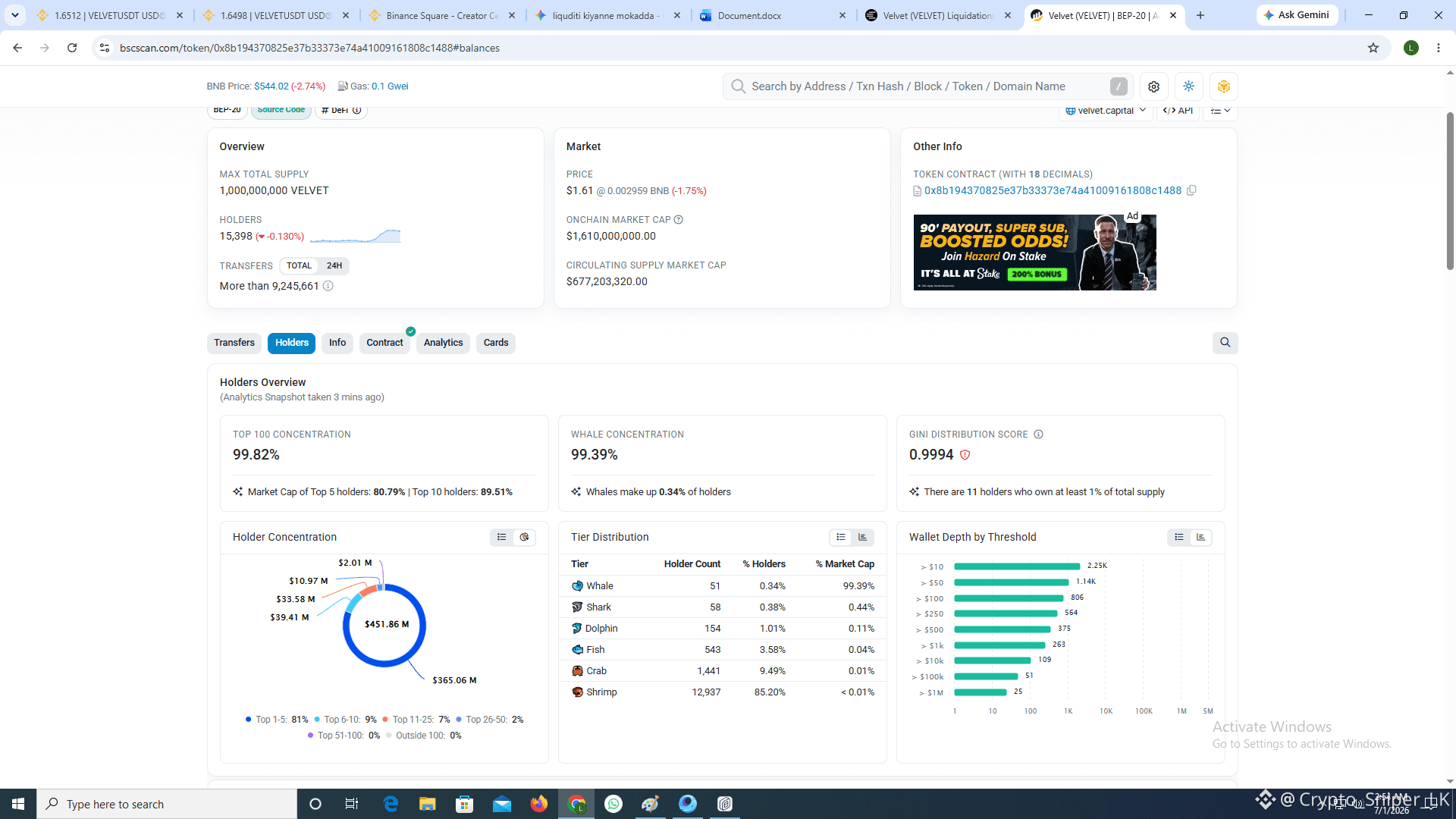Open Task View on taskbar
Screen dimensions: 1456x819
(x=352, y=804)
